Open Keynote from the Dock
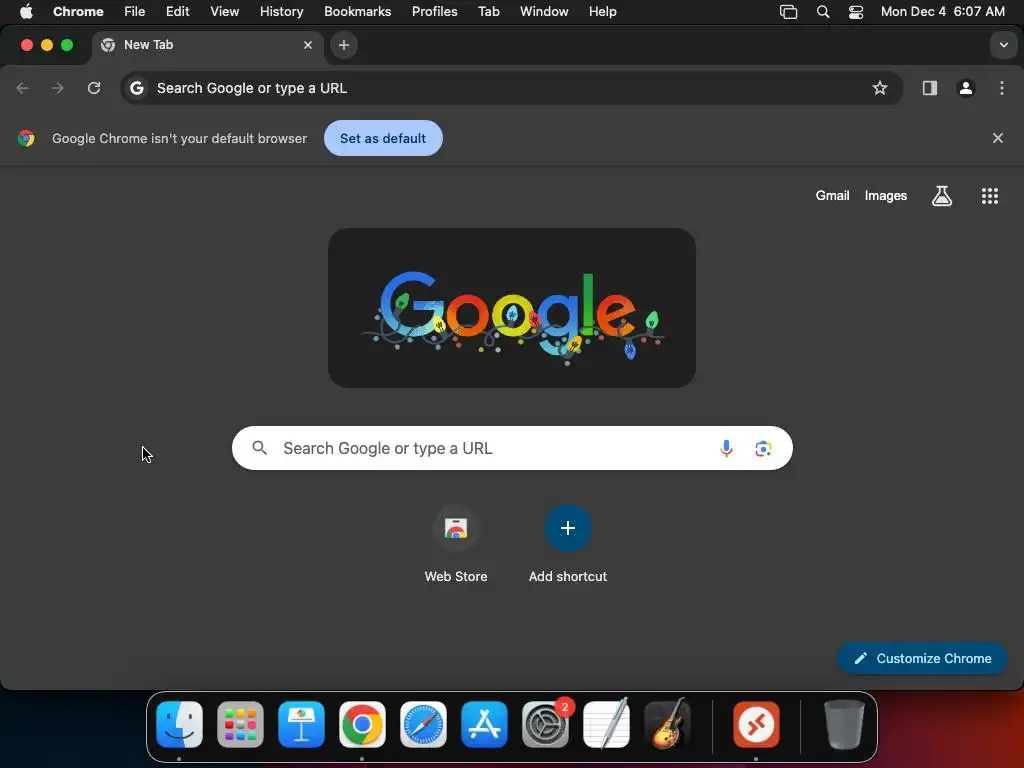The image size is (1024, 768). tap(301, 724)
